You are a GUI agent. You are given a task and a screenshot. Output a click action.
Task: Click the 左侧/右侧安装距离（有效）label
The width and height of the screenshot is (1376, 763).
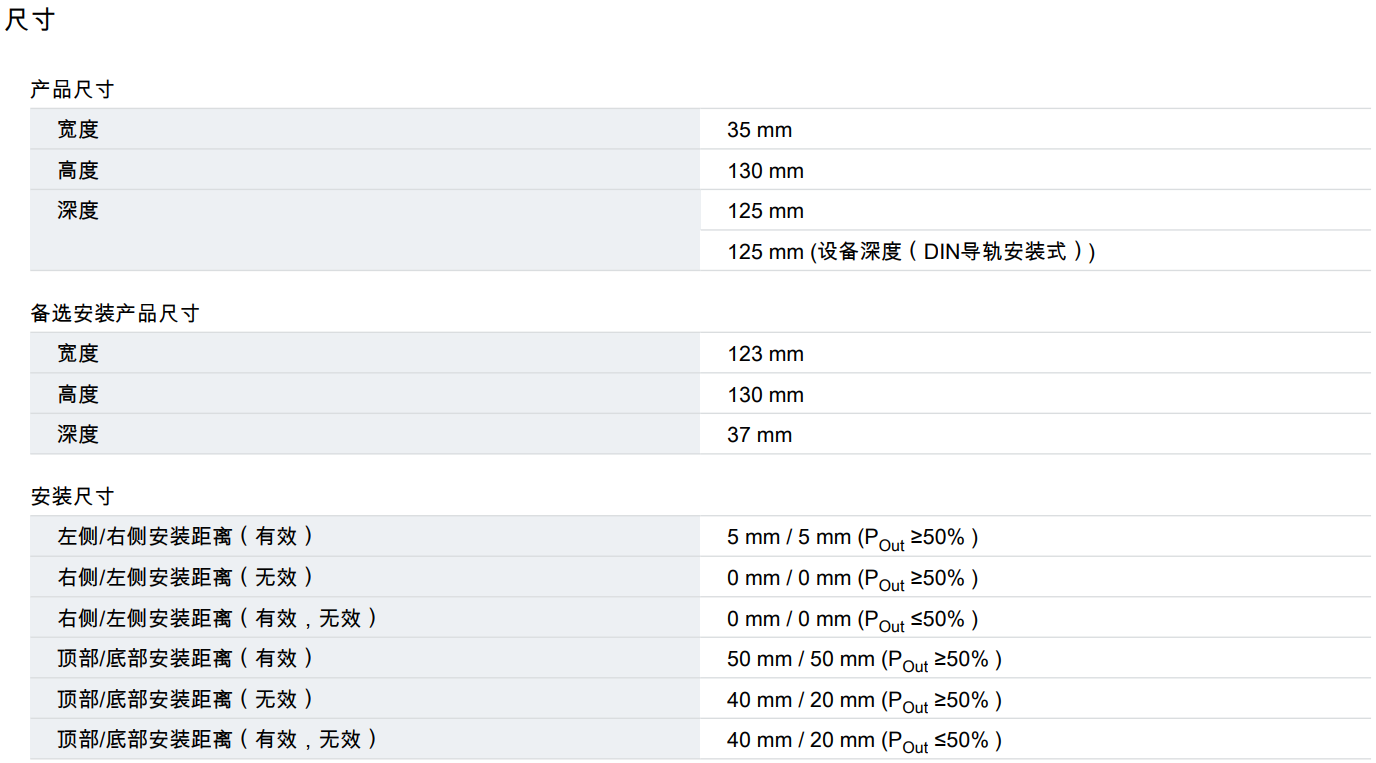pos(186,537)
